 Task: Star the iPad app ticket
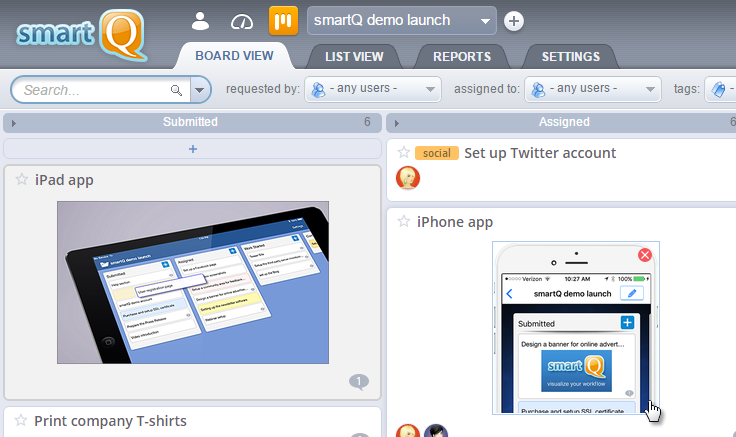(21, 179)
